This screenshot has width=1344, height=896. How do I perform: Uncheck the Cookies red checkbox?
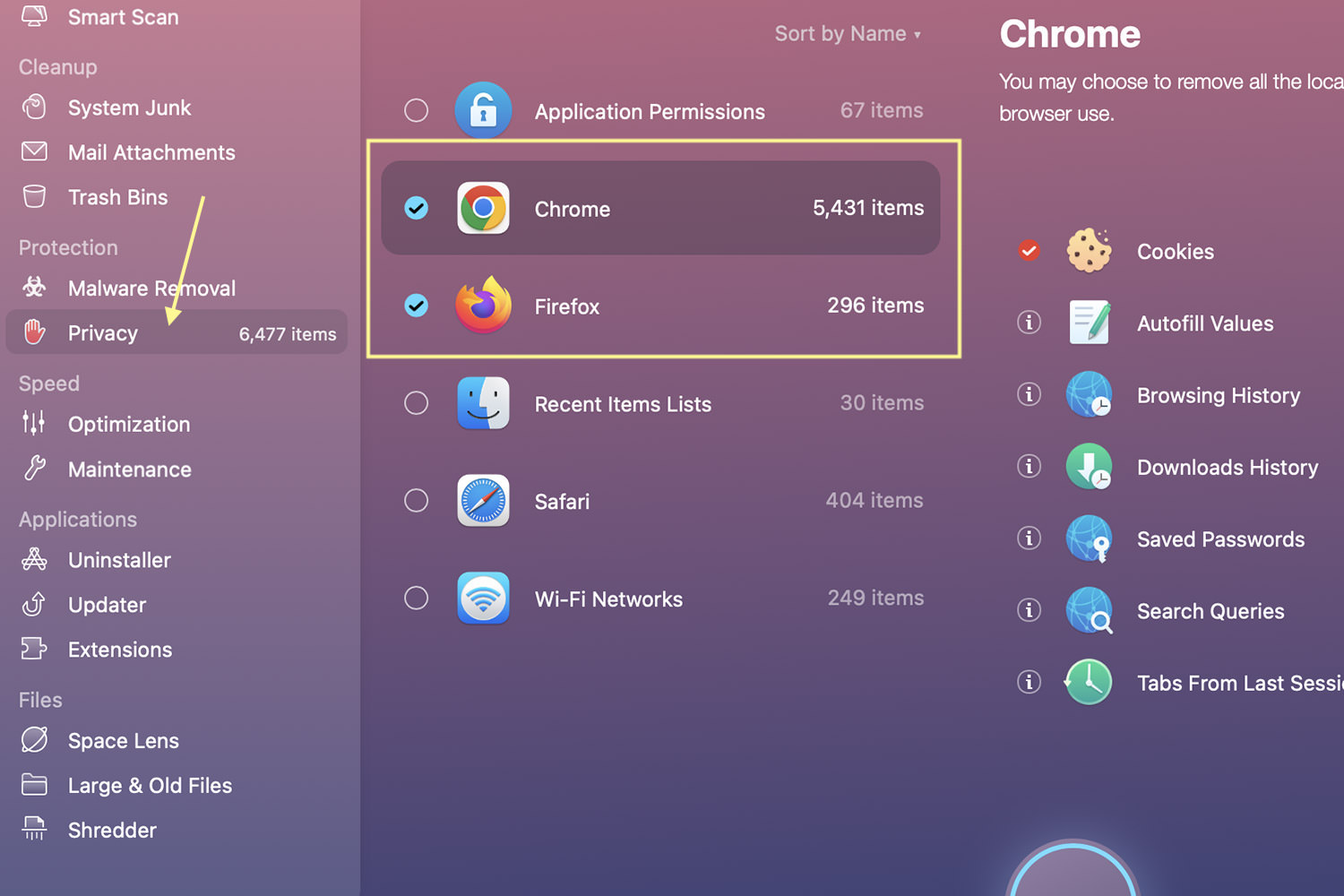click(1029, 251)
